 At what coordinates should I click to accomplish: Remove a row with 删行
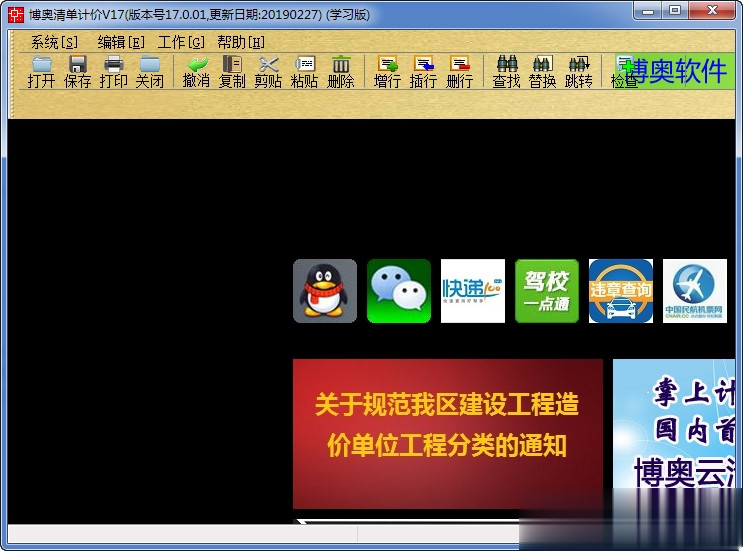[459, 72]
